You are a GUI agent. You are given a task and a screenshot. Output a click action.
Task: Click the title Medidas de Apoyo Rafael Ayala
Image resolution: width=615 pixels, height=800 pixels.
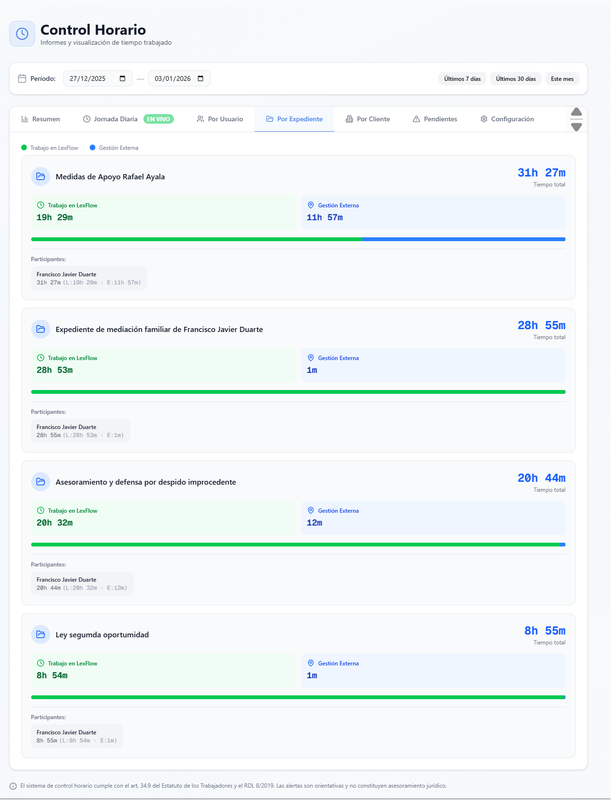point(110,177)
